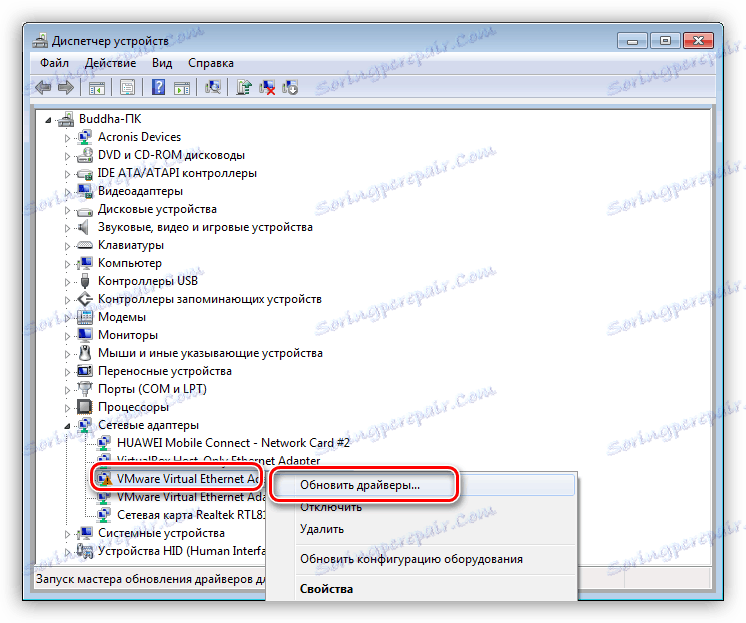Image resolution: width=746 pixels, height=623 pixels.
Task: Expand the Мониторы node
Action: [x=67, y=336]
